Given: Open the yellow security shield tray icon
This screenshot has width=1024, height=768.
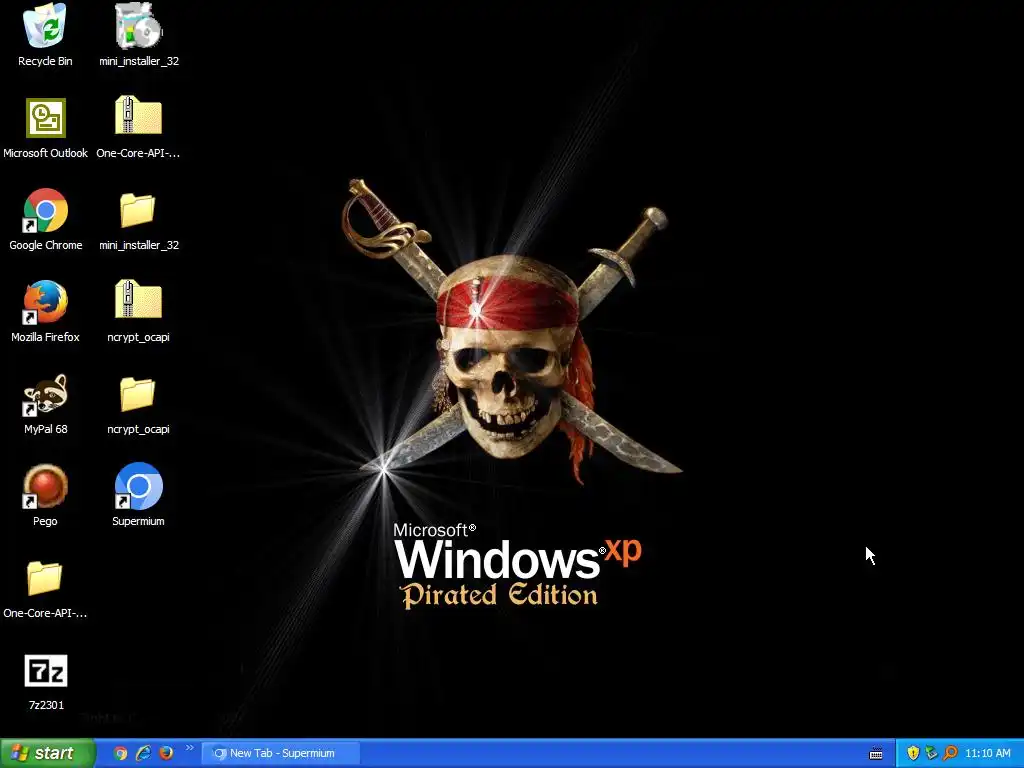Looking at the screenshot, I should tap(913, 753).
